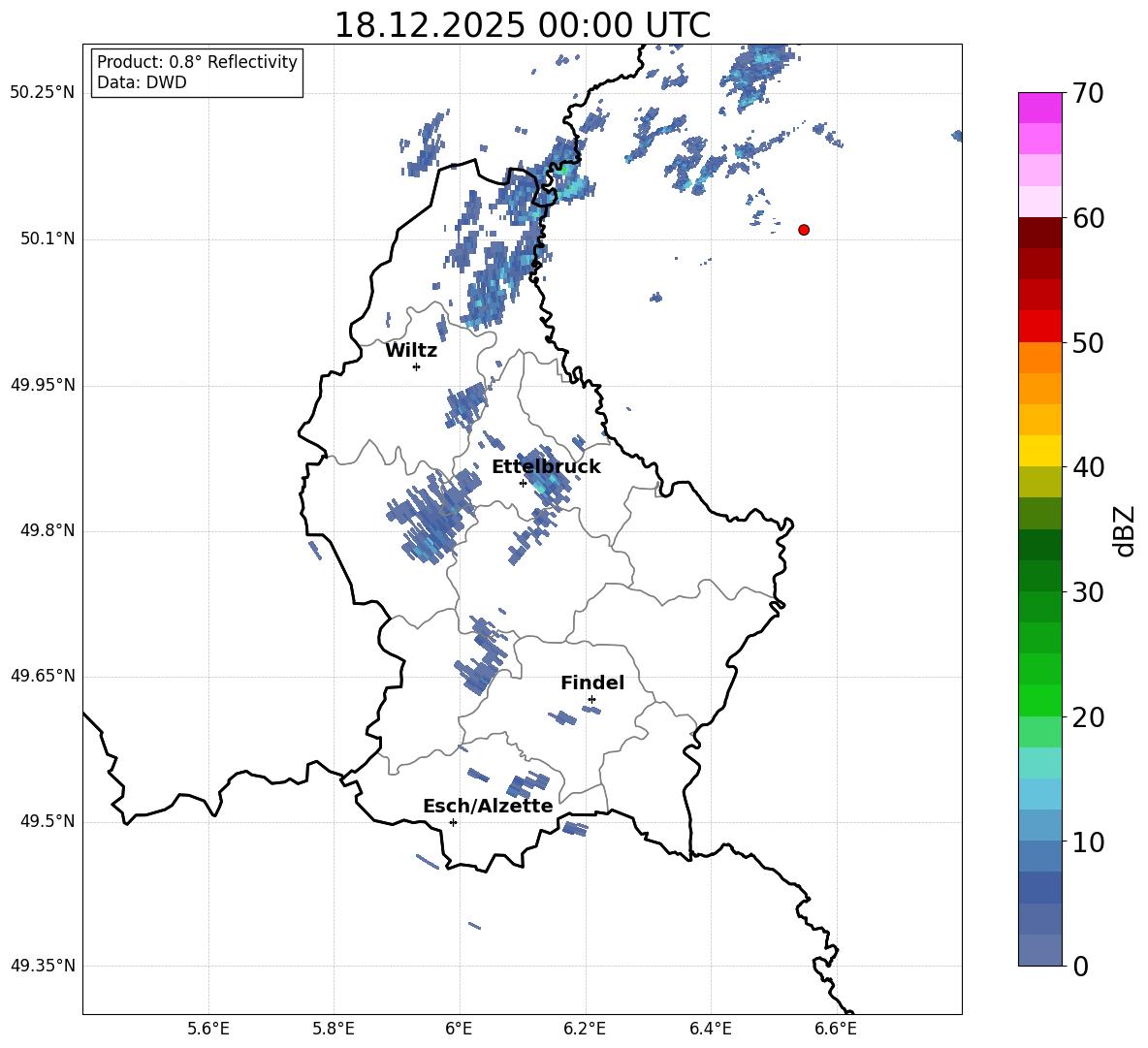Viewport: 1148px width, 1048px height.
Task: Click the 30 colorbar tick label
Action: pos(1088,592)
